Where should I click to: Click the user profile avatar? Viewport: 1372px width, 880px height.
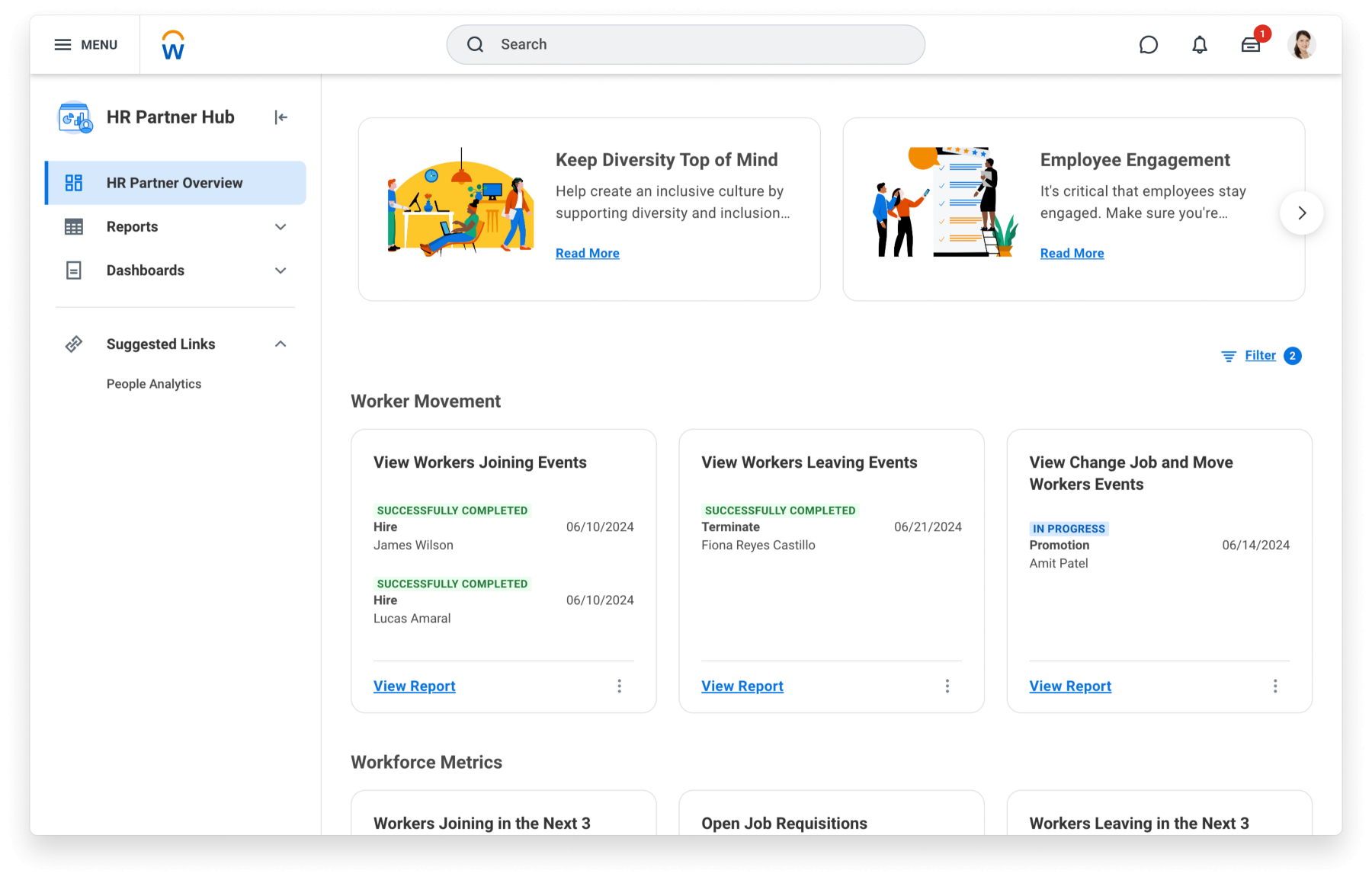point(1301,45)
